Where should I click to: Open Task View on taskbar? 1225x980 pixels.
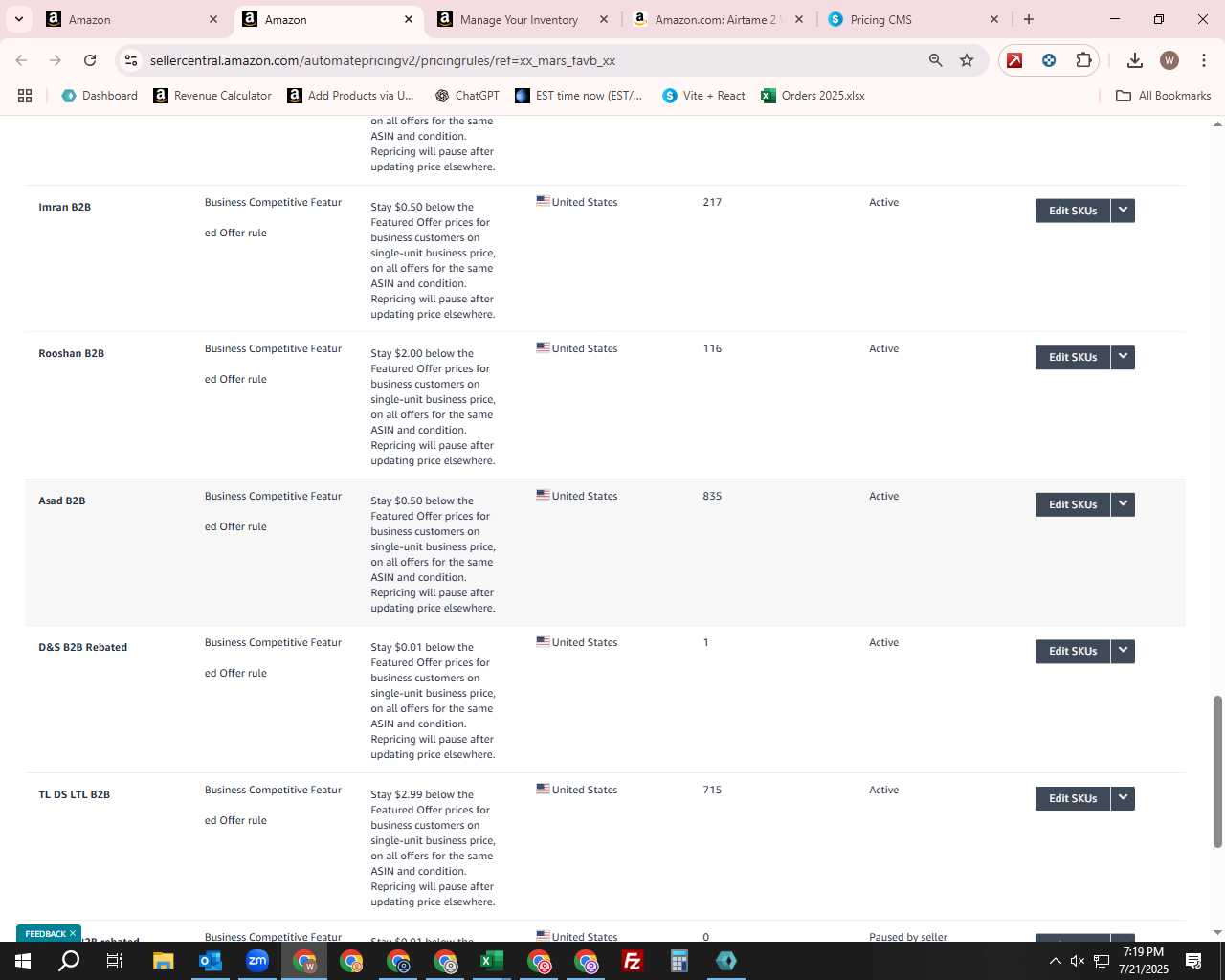115,961
